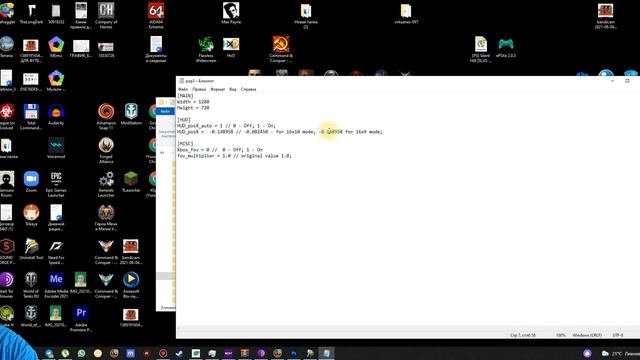Click the HUD_posX_auto line in Notepad
640x360 pixels.
click(227, 126)
